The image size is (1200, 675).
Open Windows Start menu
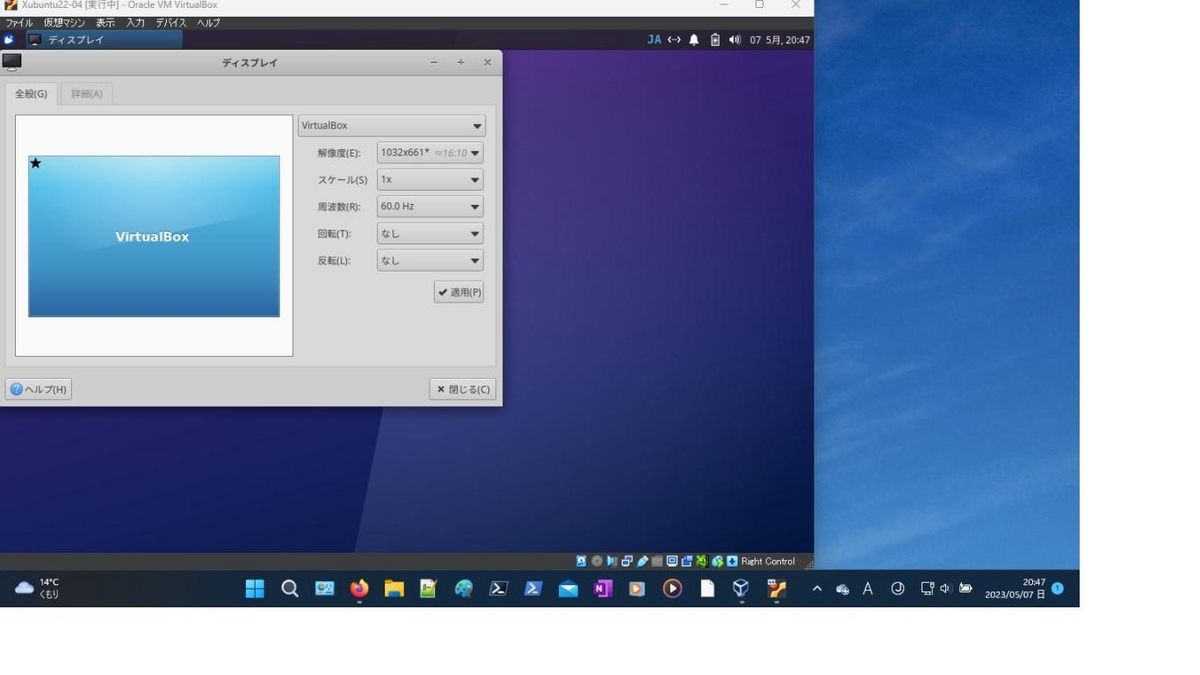pyautogui.click(x=255, y=589)
